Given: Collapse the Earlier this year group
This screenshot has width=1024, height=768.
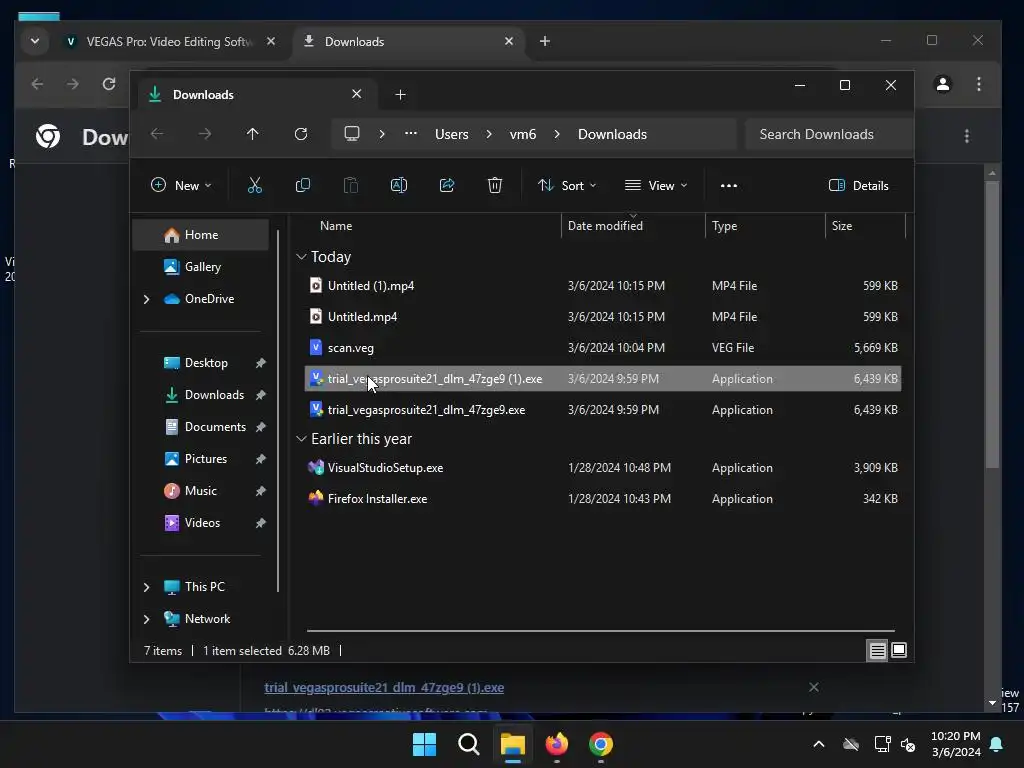Looking at the screenshot, I should pos(301,439).
